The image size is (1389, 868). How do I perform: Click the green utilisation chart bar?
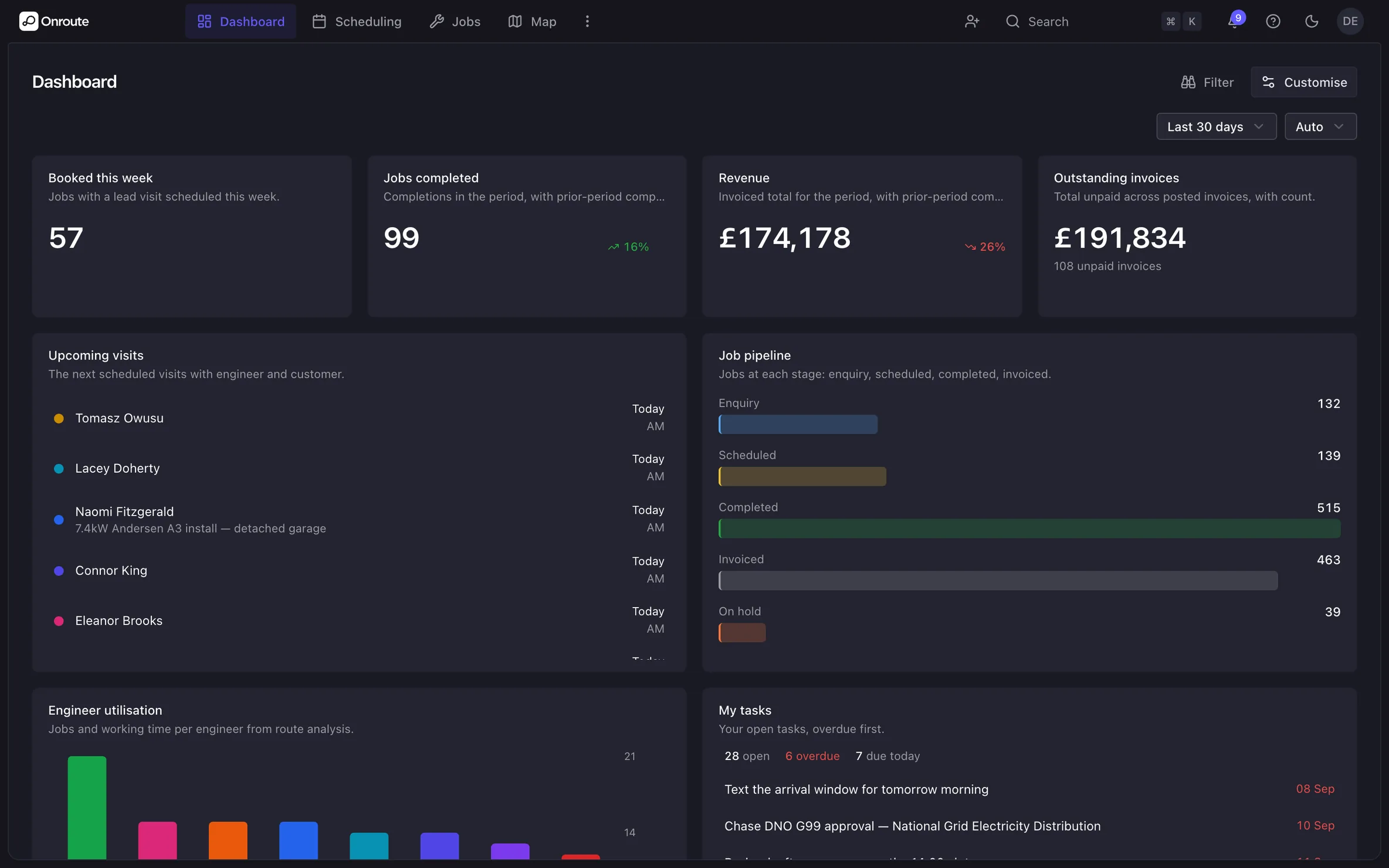click(x=87, y=808)
